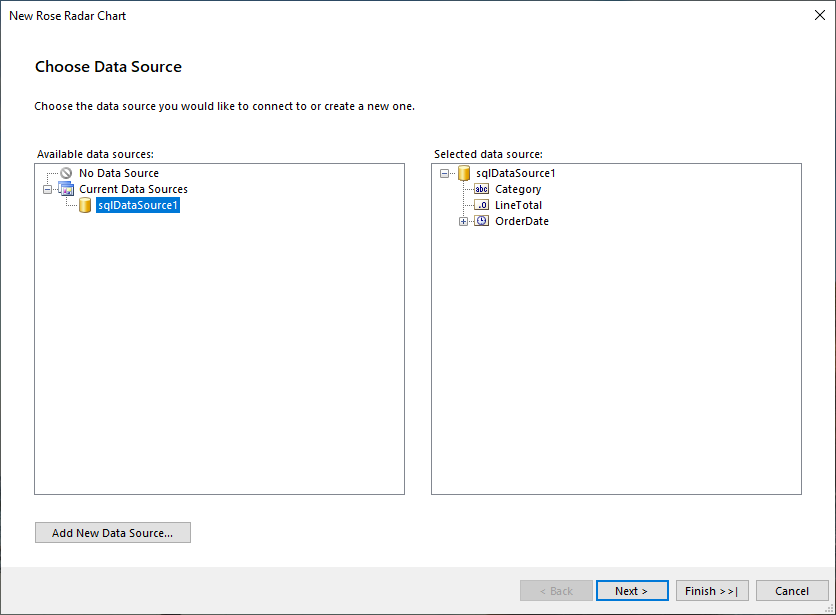Select the LineTotal field
Image resolution: width=836 pixels, height=615 pixels.
[x=518, y=205]
